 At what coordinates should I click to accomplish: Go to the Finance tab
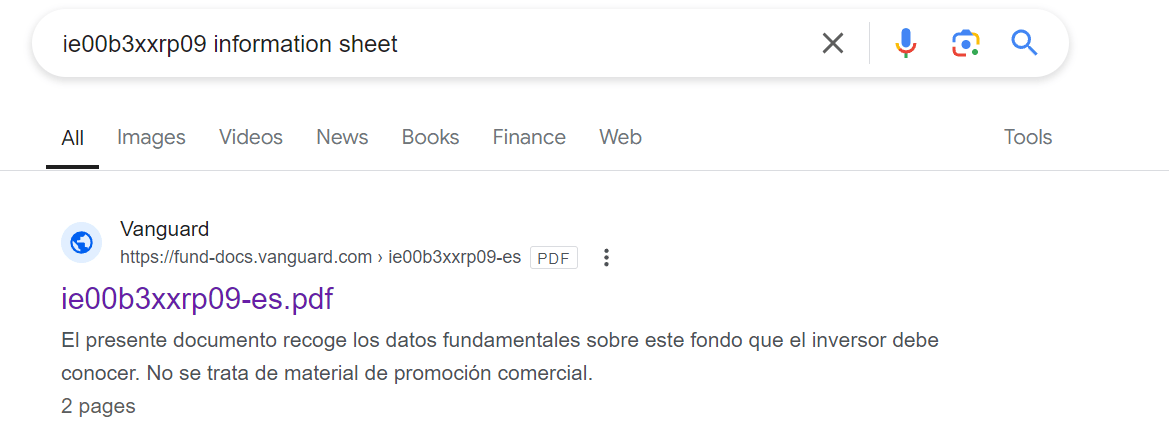(529, 137)
